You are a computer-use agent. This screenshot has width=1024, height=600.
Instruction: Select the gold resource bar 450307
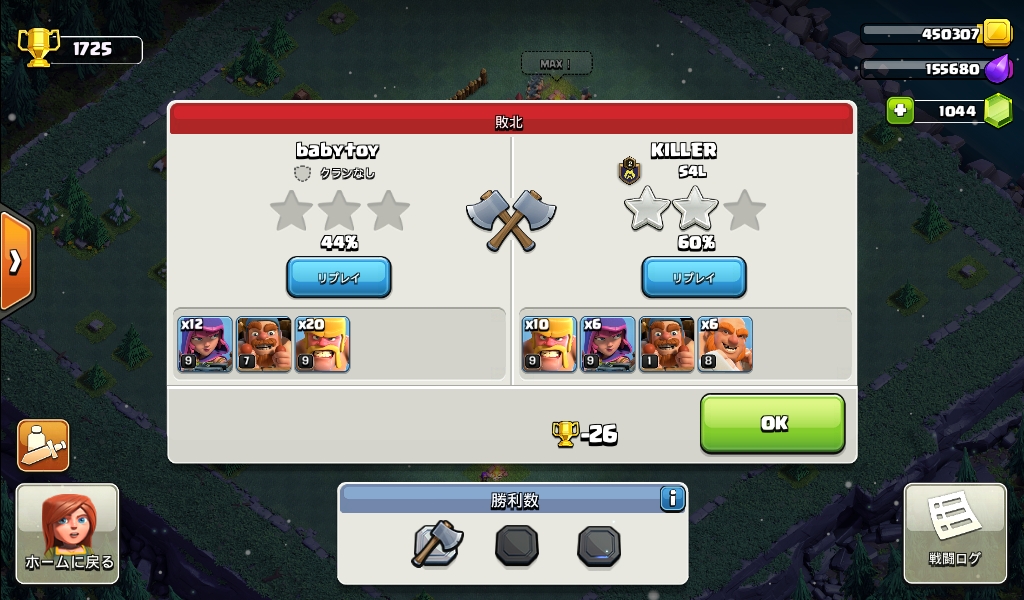[x=936, y=33]
